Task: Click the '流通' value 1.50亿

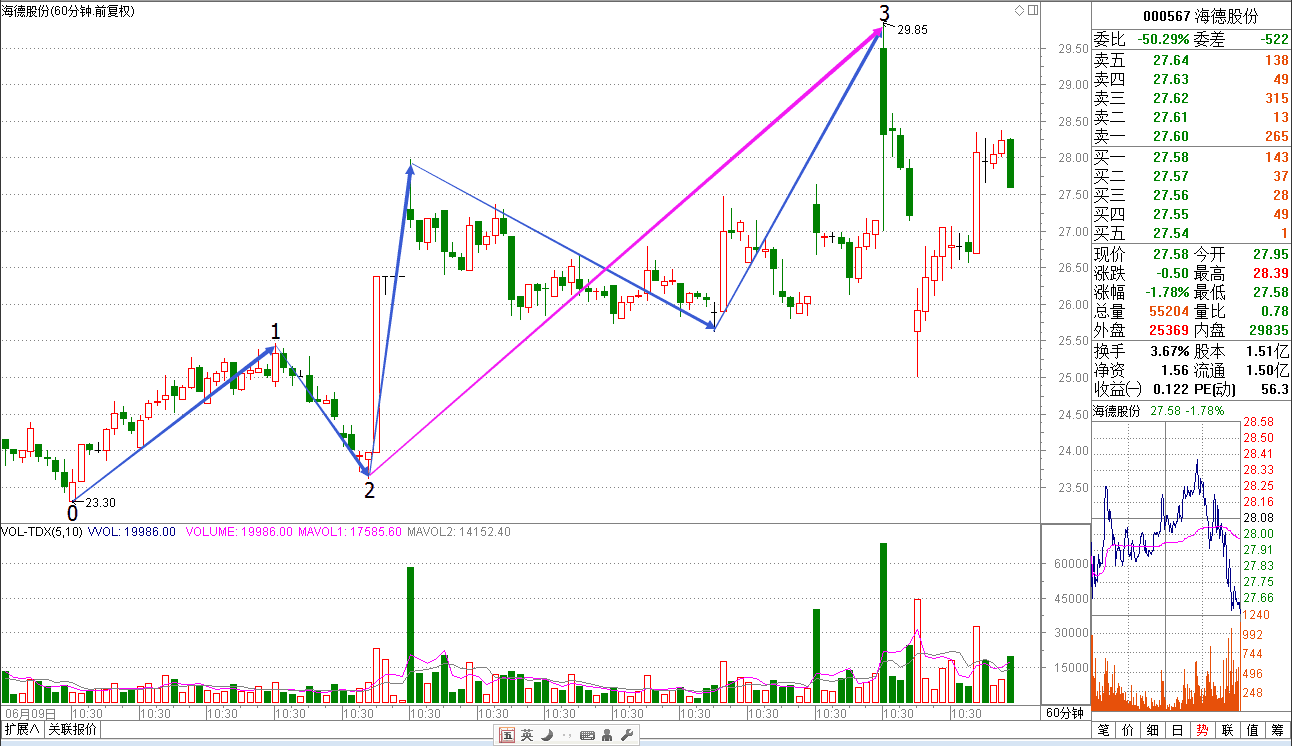Action: [x=1267, y=370]
